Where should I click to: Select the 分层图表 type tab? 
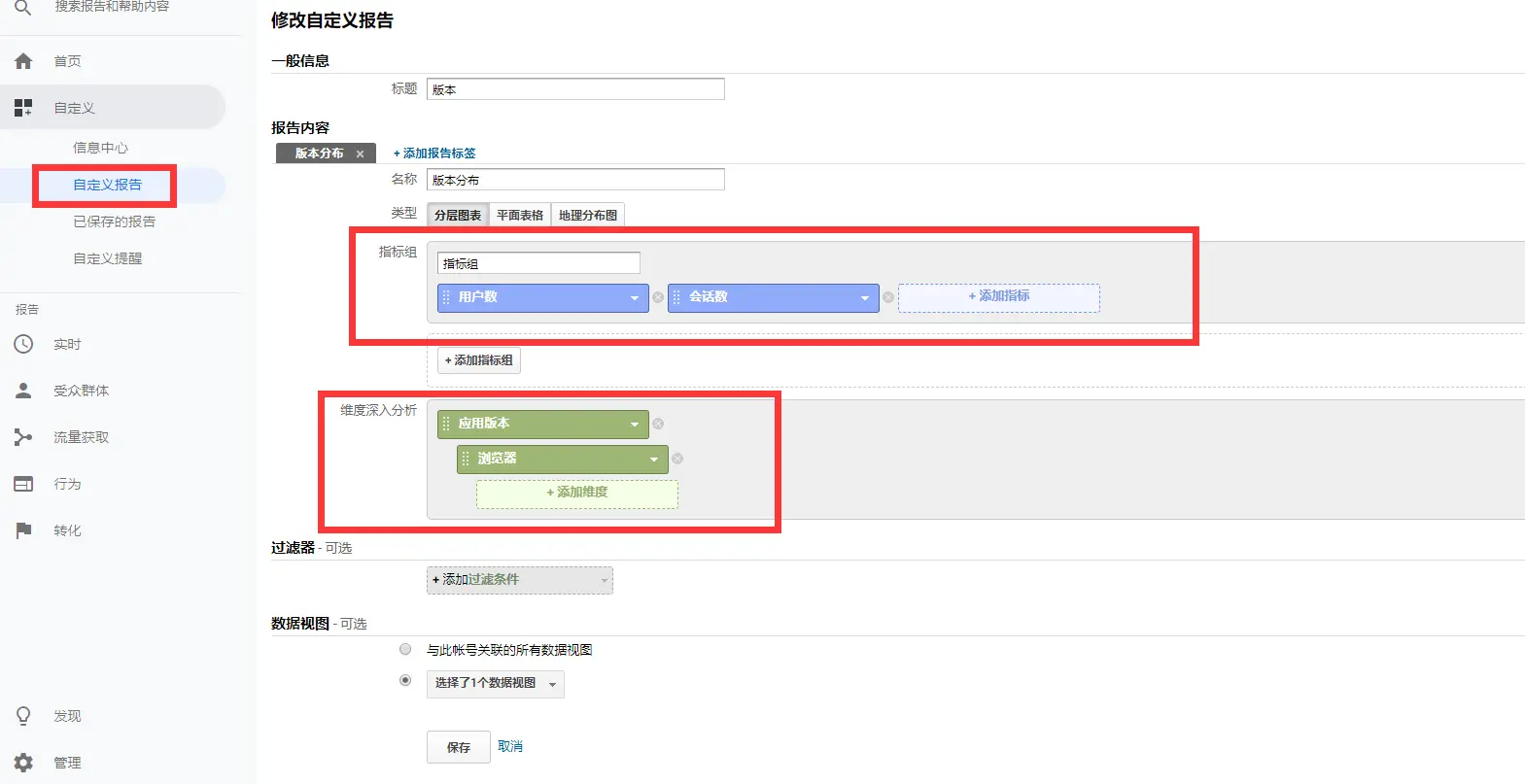point(458,215)
